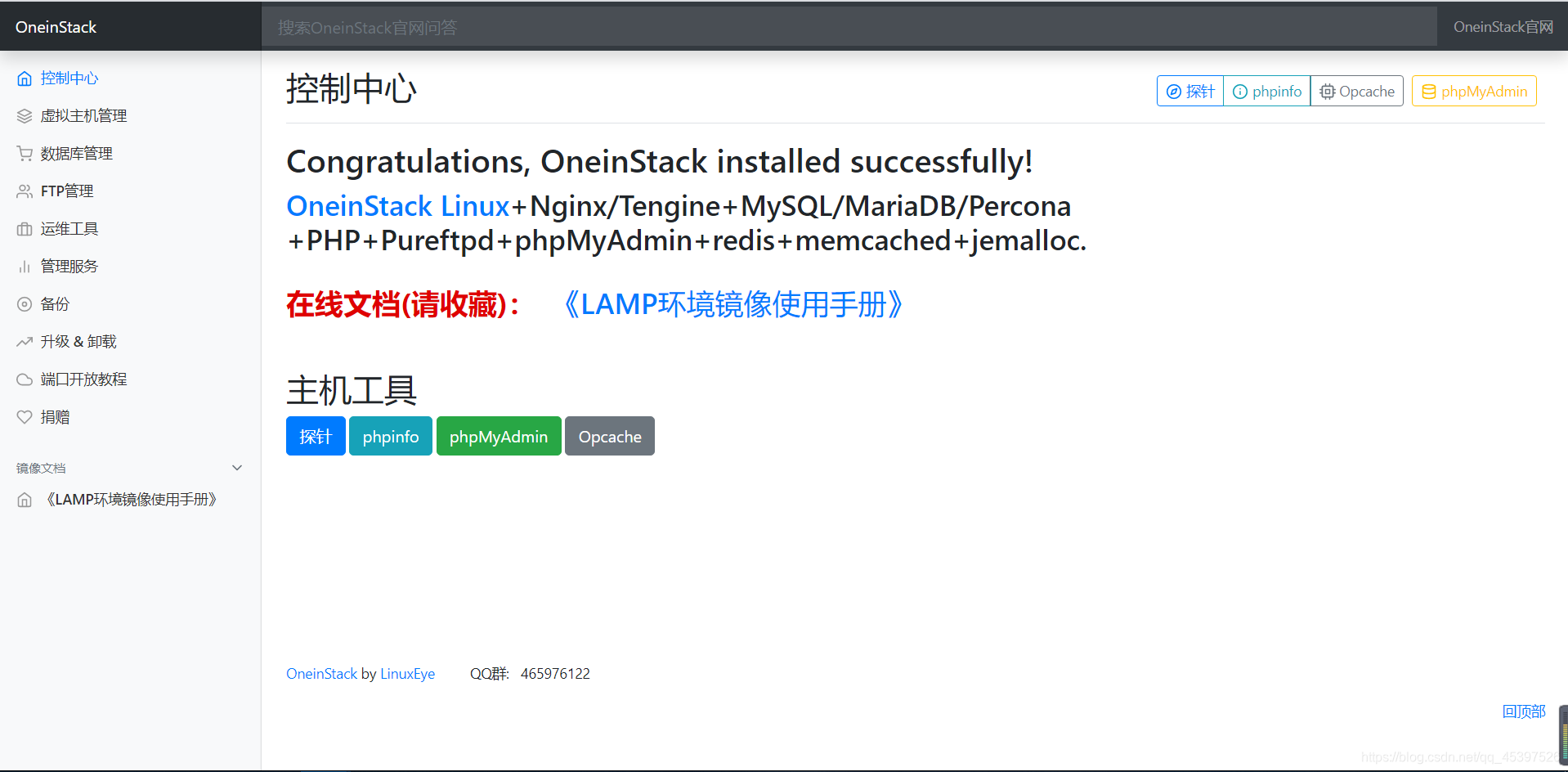Click the heart icon beside 捐赠
Image resolution: width=1568 pixels, height=772 pixels.
click(x=25, y=417)
